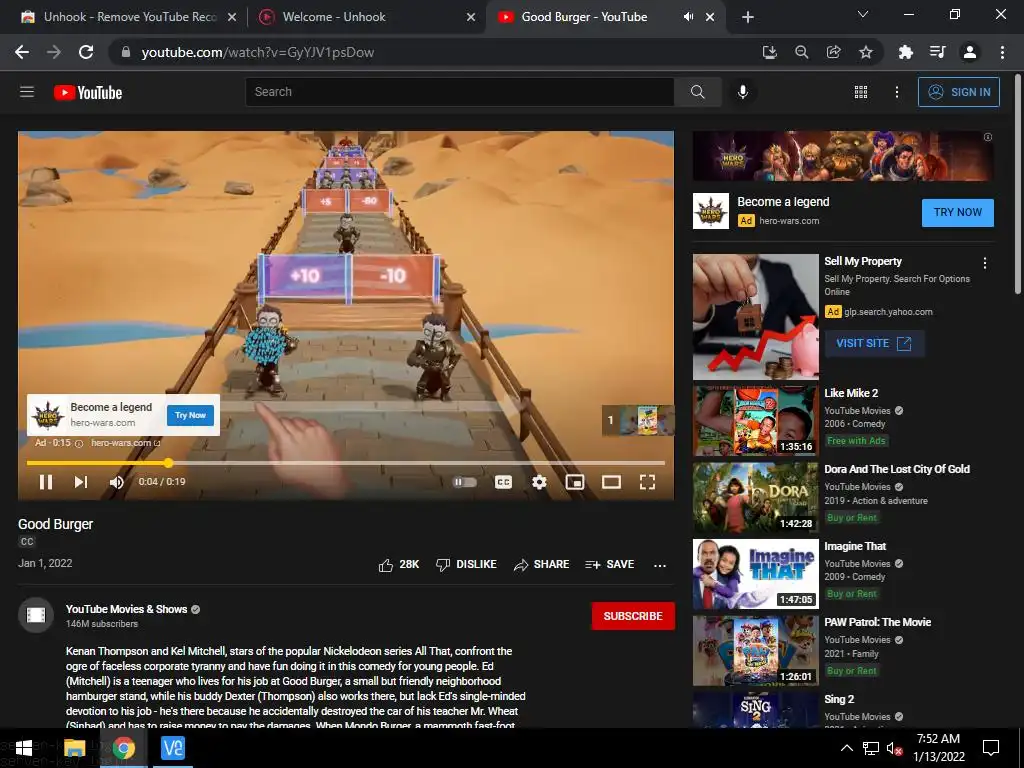
Task: Focus the YouTube search field
Action: click(460, 92)
